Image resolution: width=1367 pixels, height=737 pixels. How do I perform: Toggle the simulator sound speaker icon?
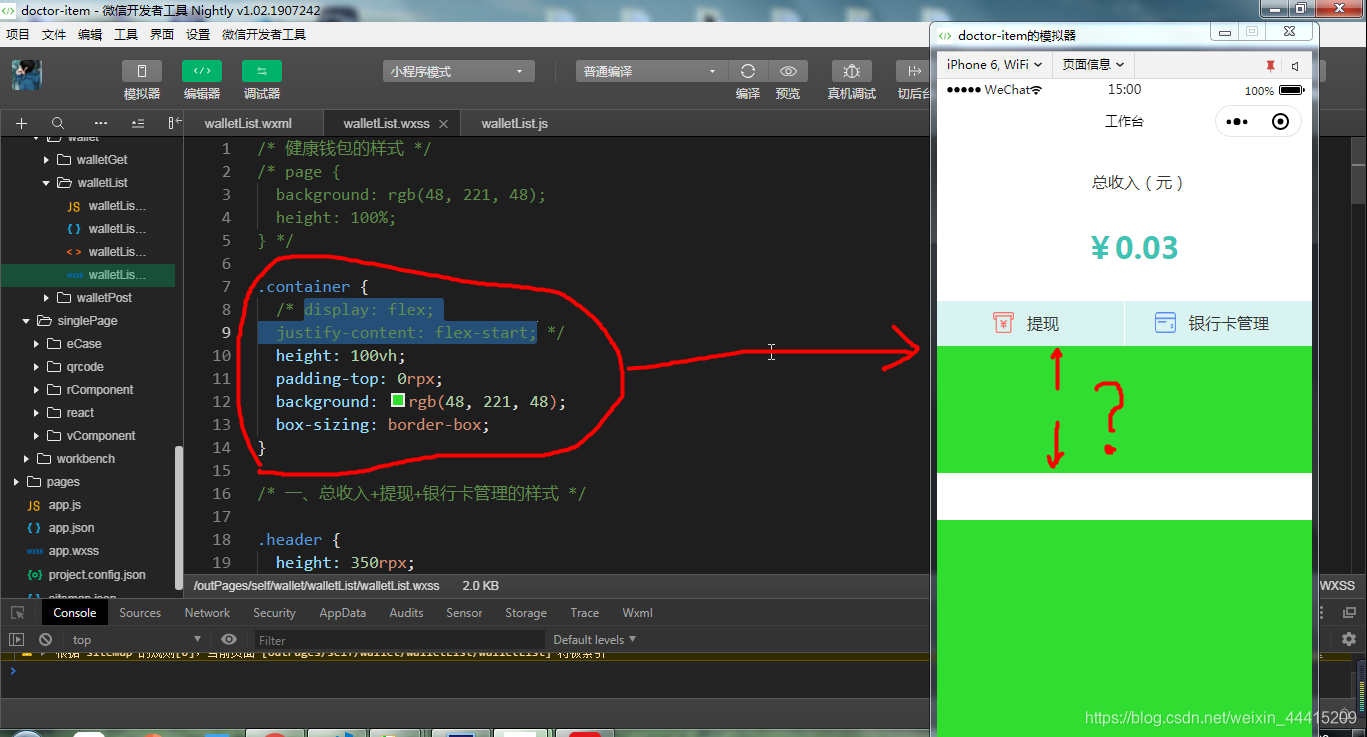1294,66
